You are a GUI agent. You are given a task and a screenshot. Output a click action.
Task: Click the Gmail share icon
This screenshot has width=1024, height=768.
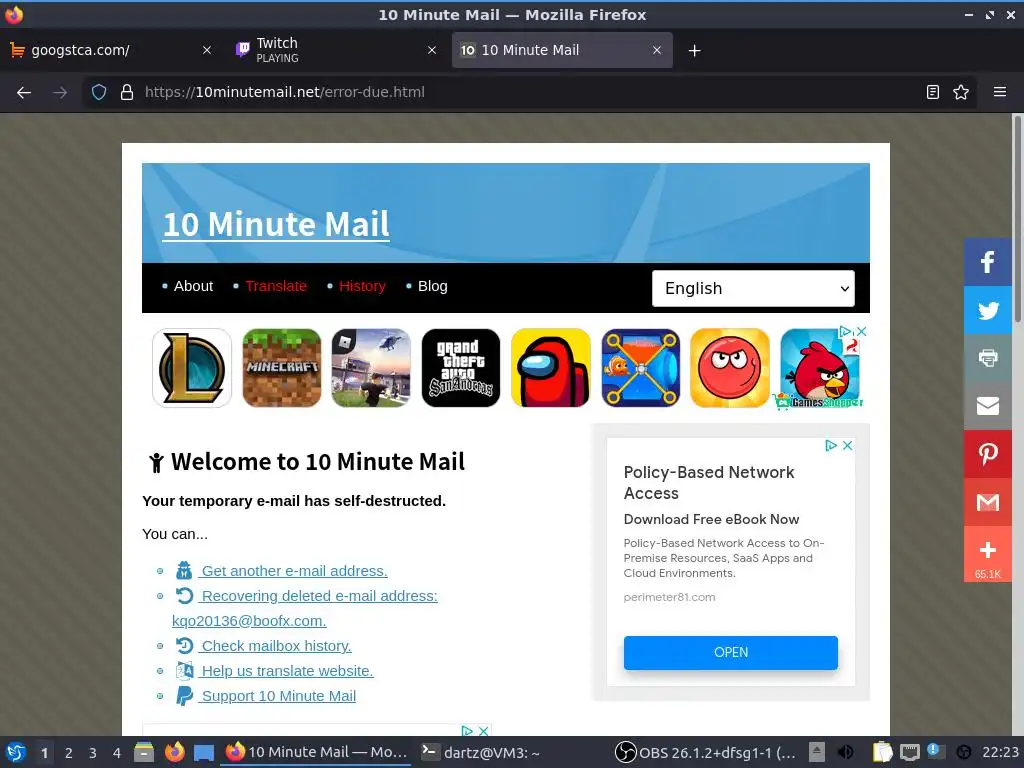[x=987, y=502]
